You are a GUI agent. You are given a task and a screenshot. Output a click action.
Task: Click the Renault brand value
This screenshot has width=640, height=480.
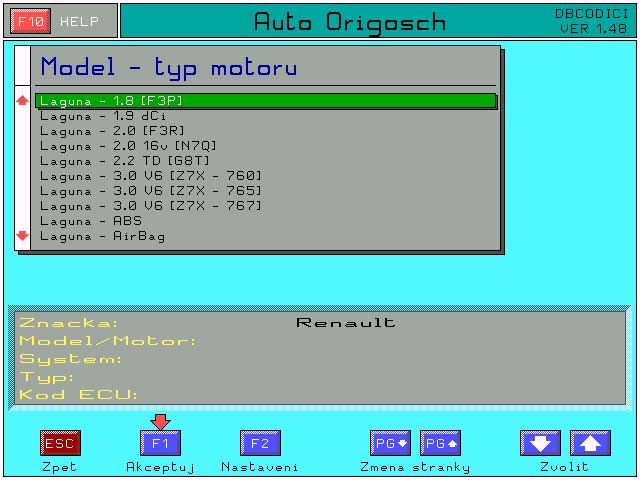[x=346, y=322]
